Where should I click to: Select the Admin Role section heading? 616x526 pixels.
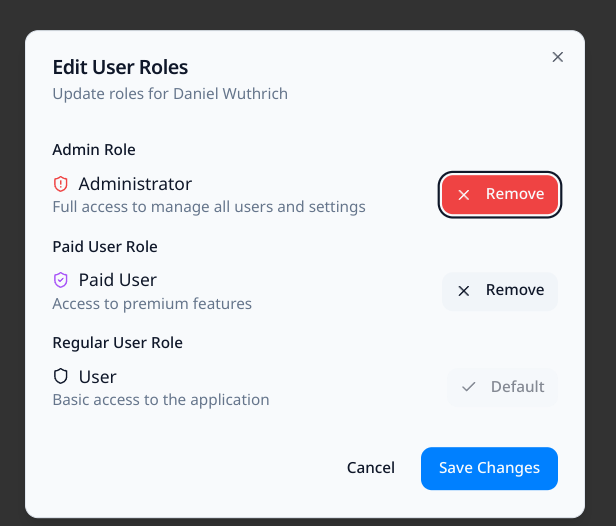coord(94,150)
